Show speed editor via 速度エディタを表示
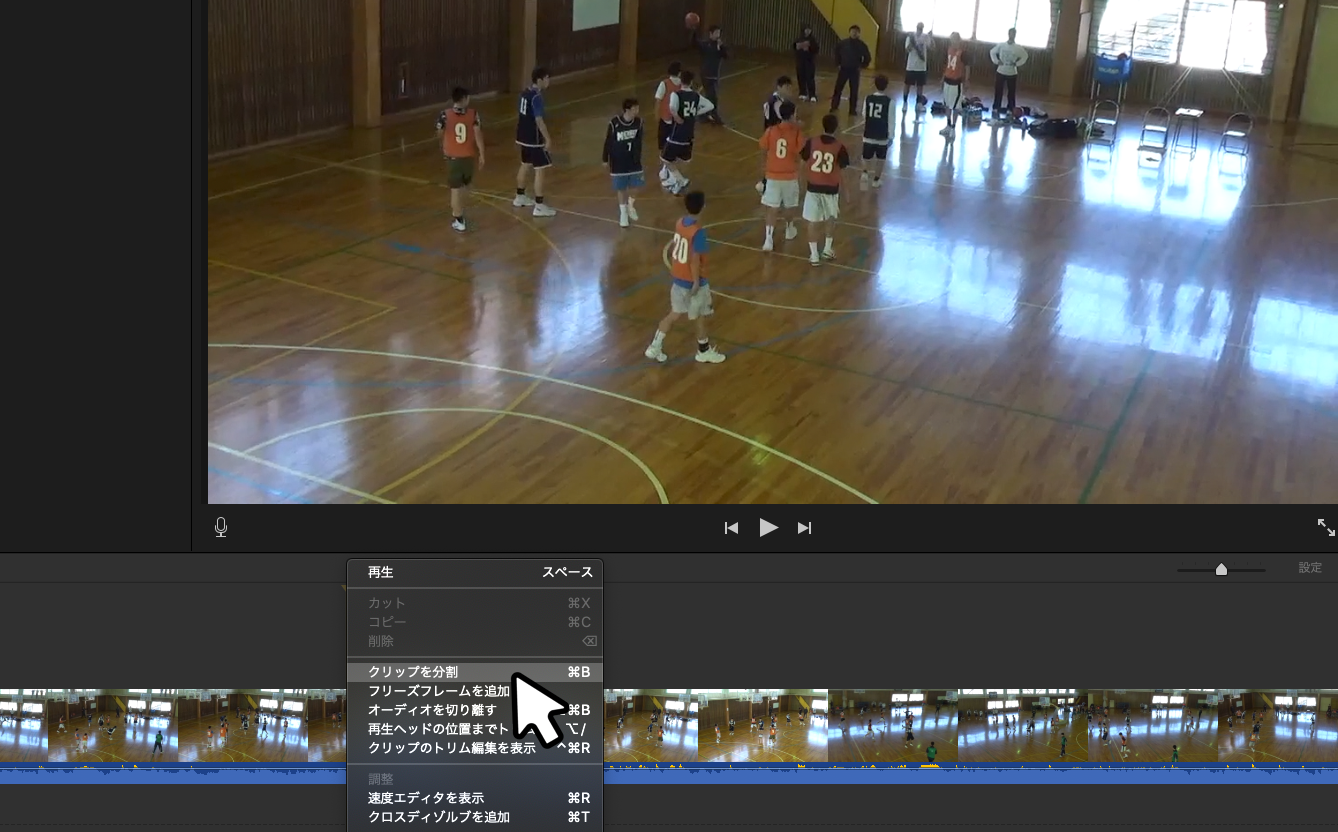1338x832 pixels. tap(425, 798)
